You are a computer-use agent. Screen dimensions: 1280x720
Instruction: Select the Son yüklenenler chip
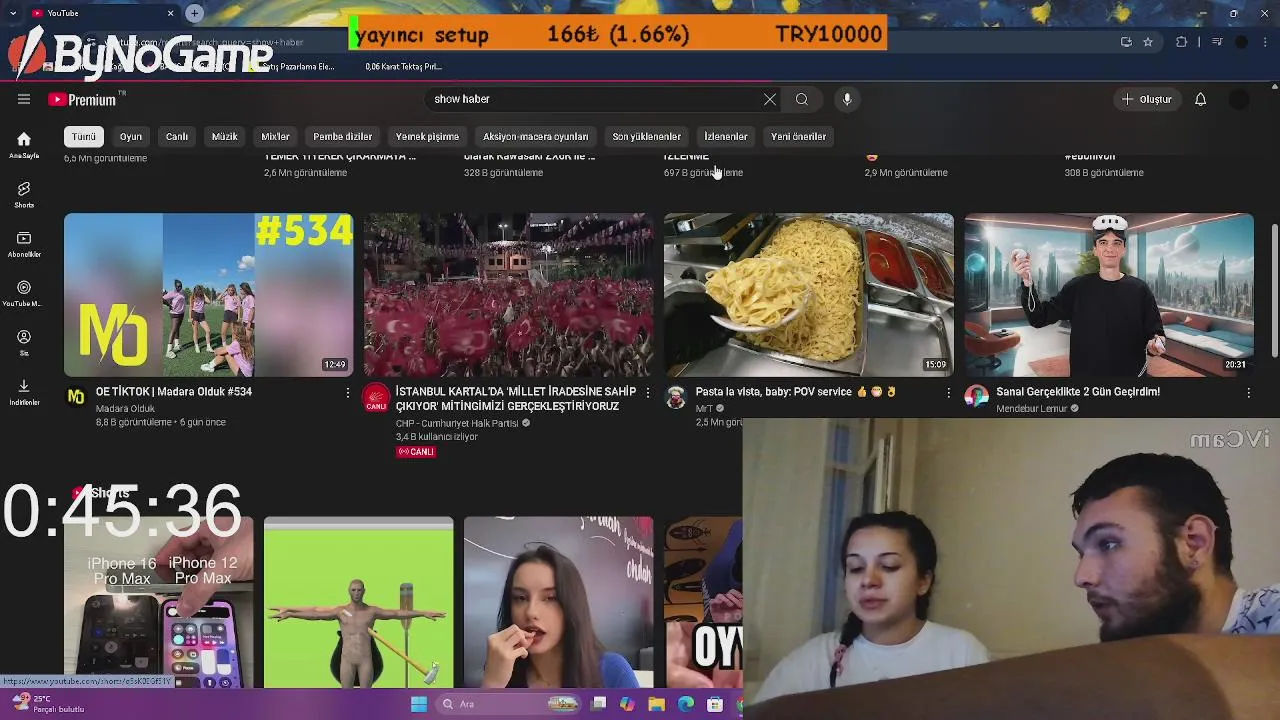point(647,136)
